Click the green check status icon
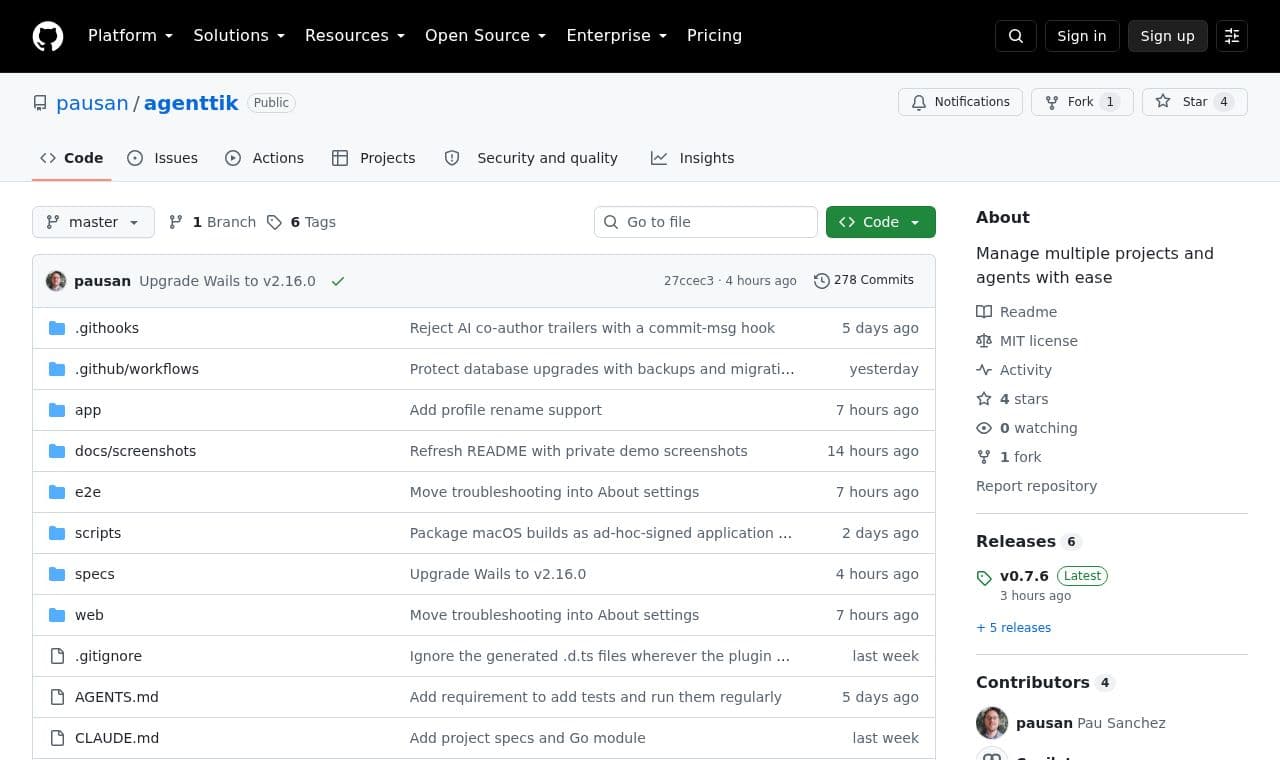Viewport: 1280px width, 760px height. click(x=338, y=281)
